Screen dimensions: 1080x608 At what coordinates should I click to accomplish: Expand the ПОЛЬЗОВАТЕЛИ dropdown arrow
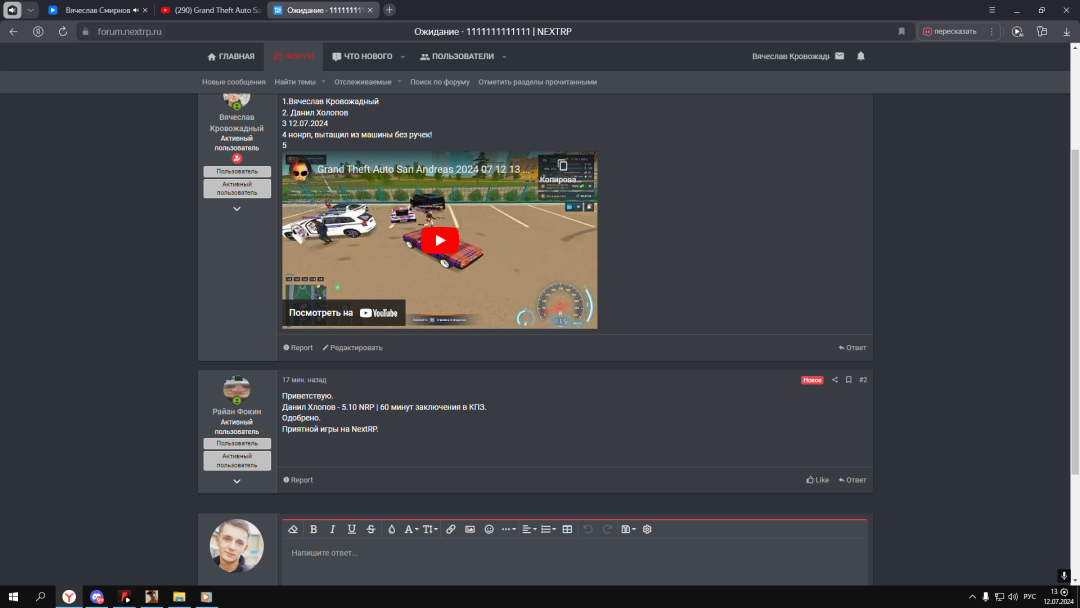504,57
